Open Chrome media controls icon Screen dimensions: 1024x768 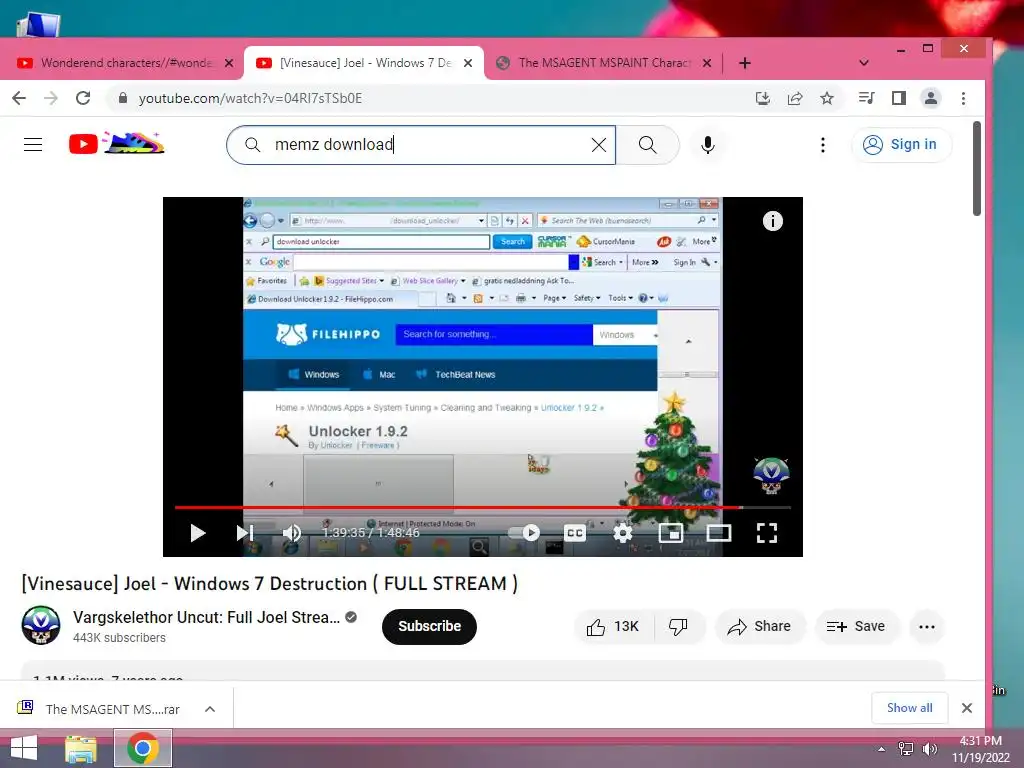[x=867, y=98]
